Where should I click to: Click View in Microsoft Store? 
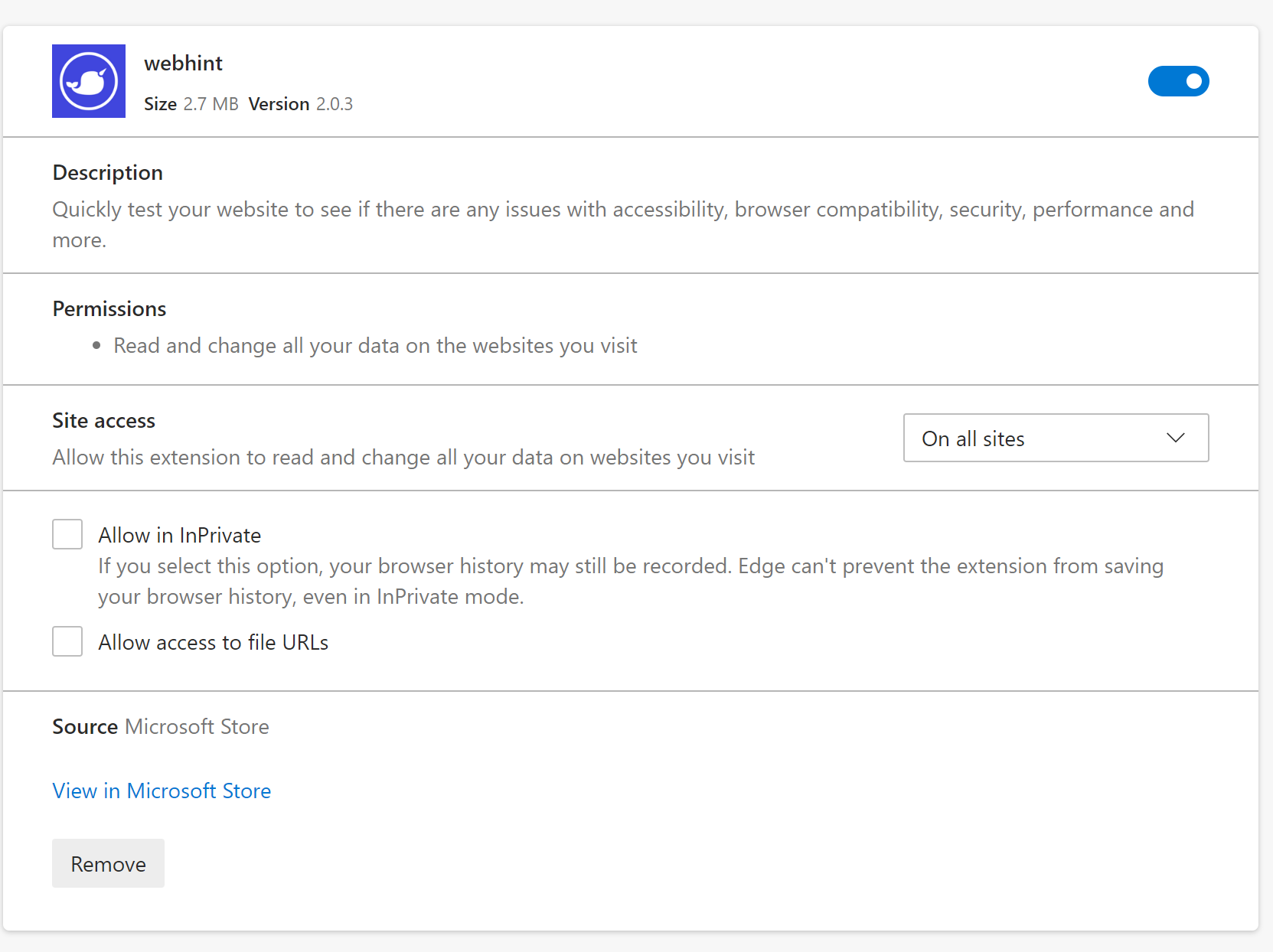pos(161,791)
